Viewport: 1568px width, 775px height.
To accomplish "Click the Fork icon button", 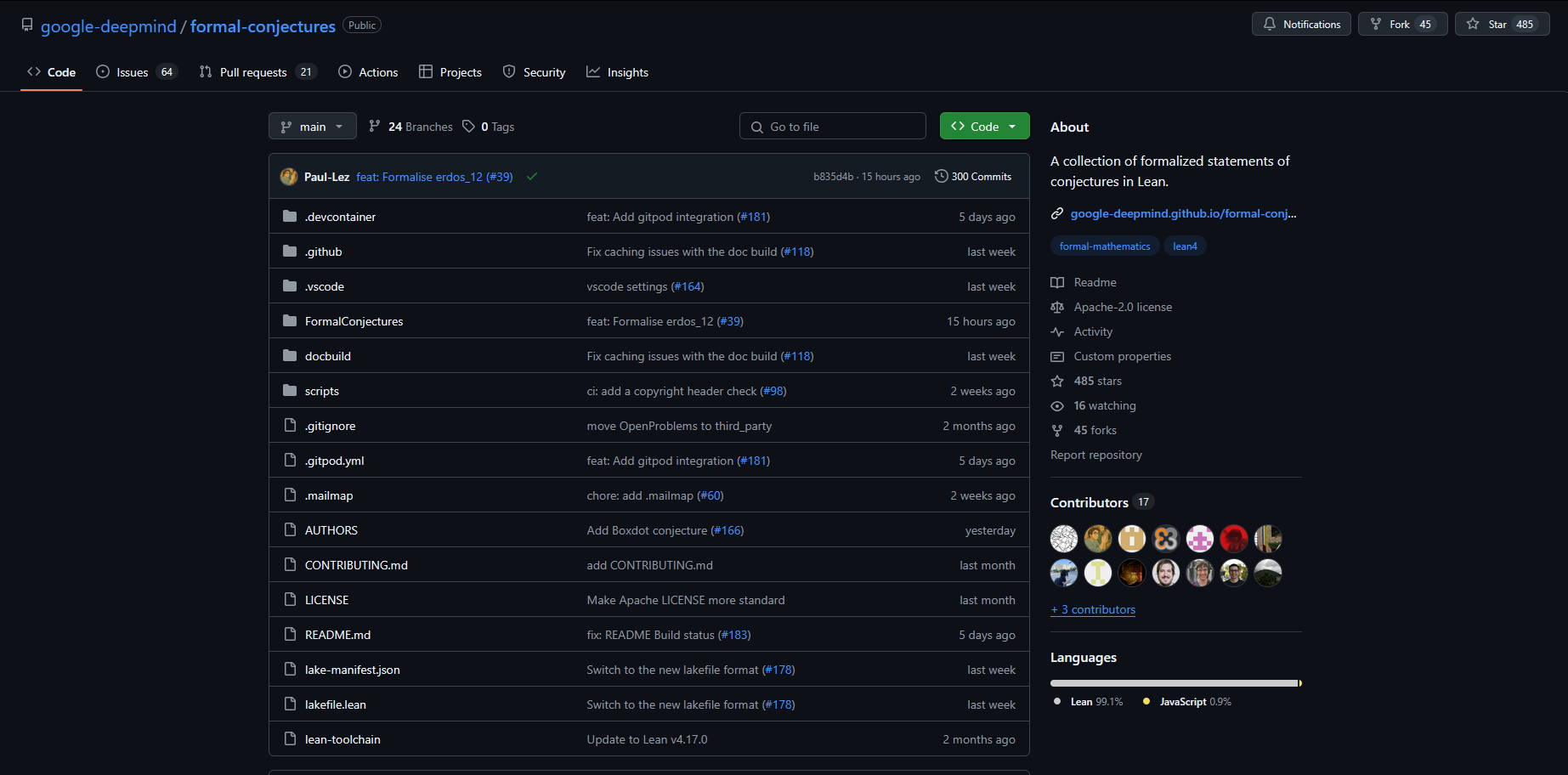I will tap(1376, 24).
